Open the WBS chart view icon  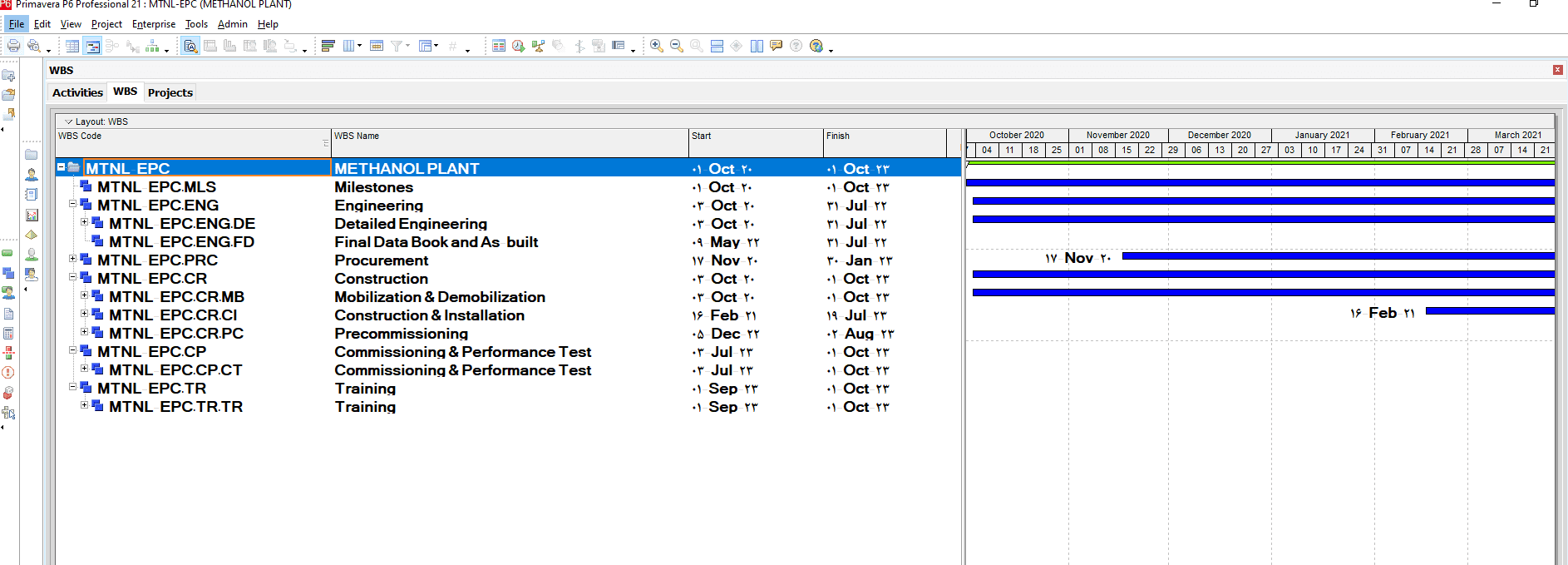click(152, 46)
